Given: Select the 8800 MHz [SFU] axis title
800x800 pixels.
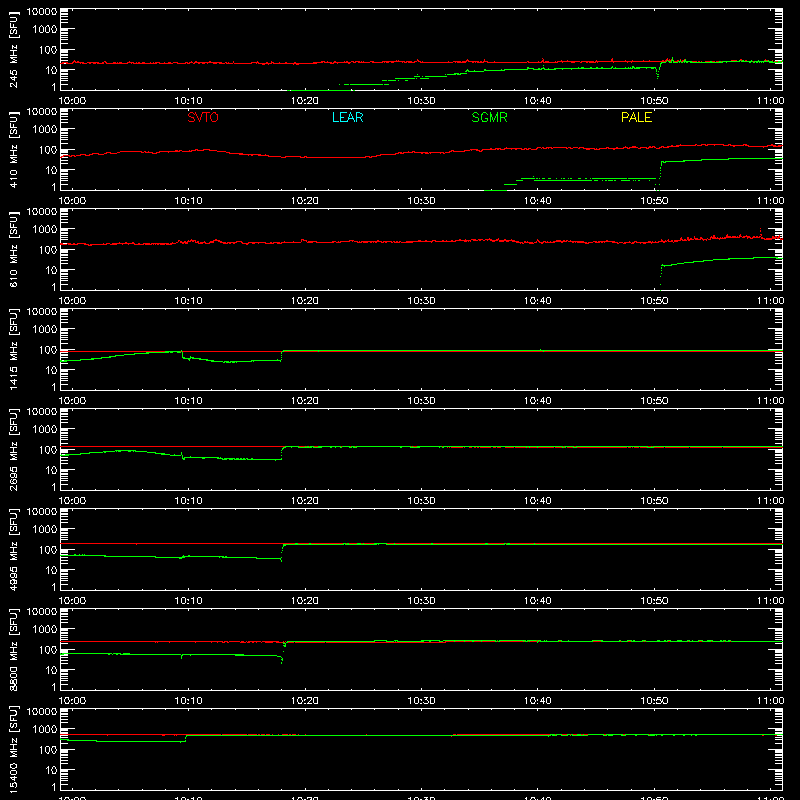Looking at the screenshot, I should (13, 649).
